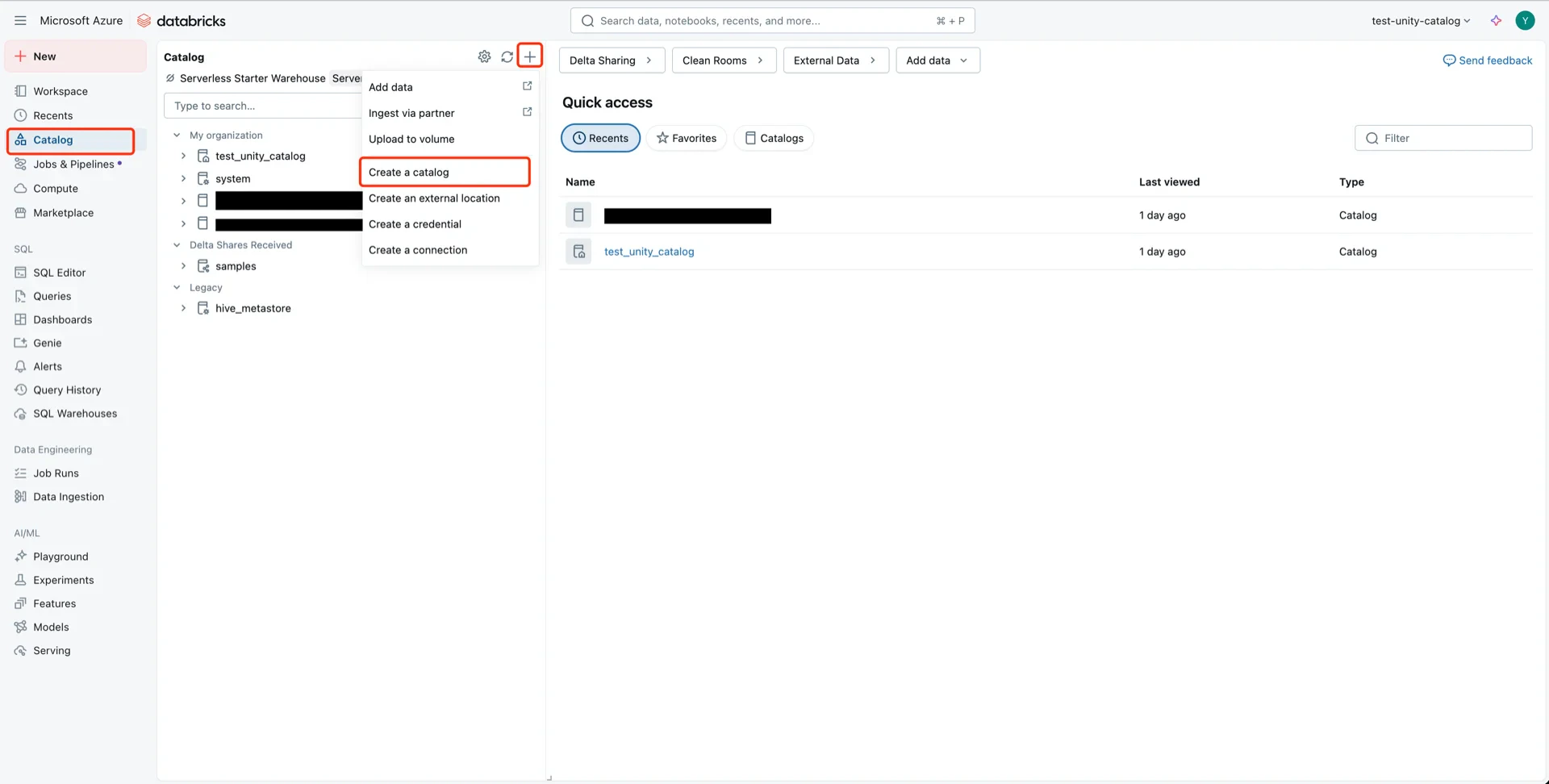1549x784 pixels.
Task: Switch to Favorites tab
Action: click(687, 138)
